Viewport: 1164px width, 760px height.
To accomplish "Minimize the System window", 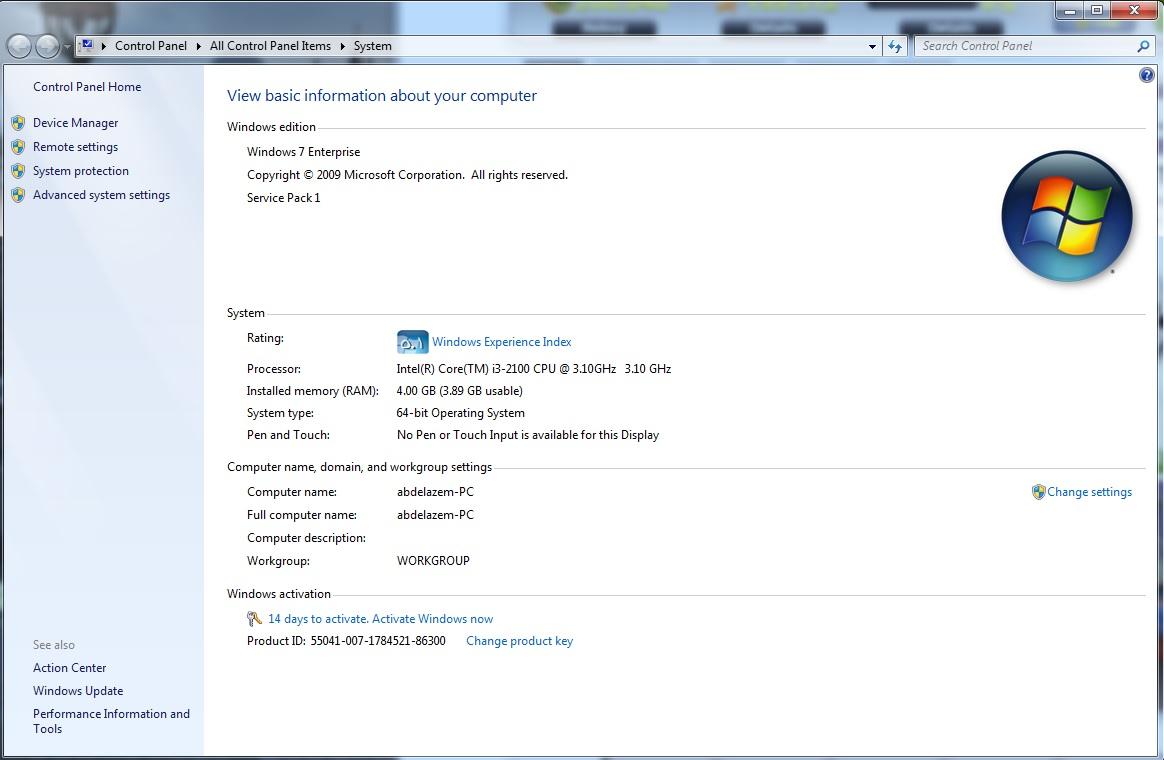I will click(x=1070, y=10).
